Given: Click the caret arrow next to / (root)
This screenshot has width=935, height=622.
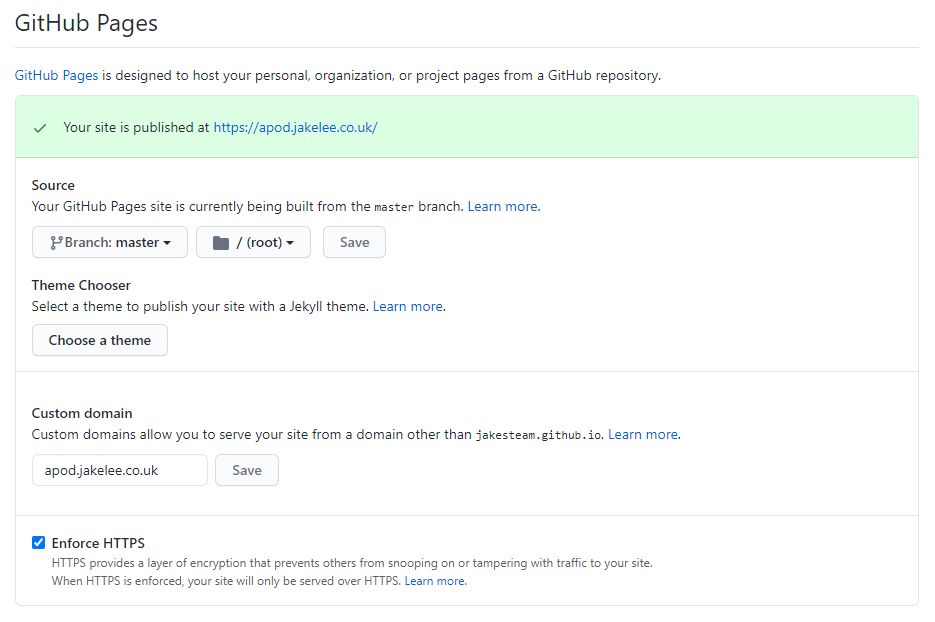Looking at the screenshot, I should 290,243.
